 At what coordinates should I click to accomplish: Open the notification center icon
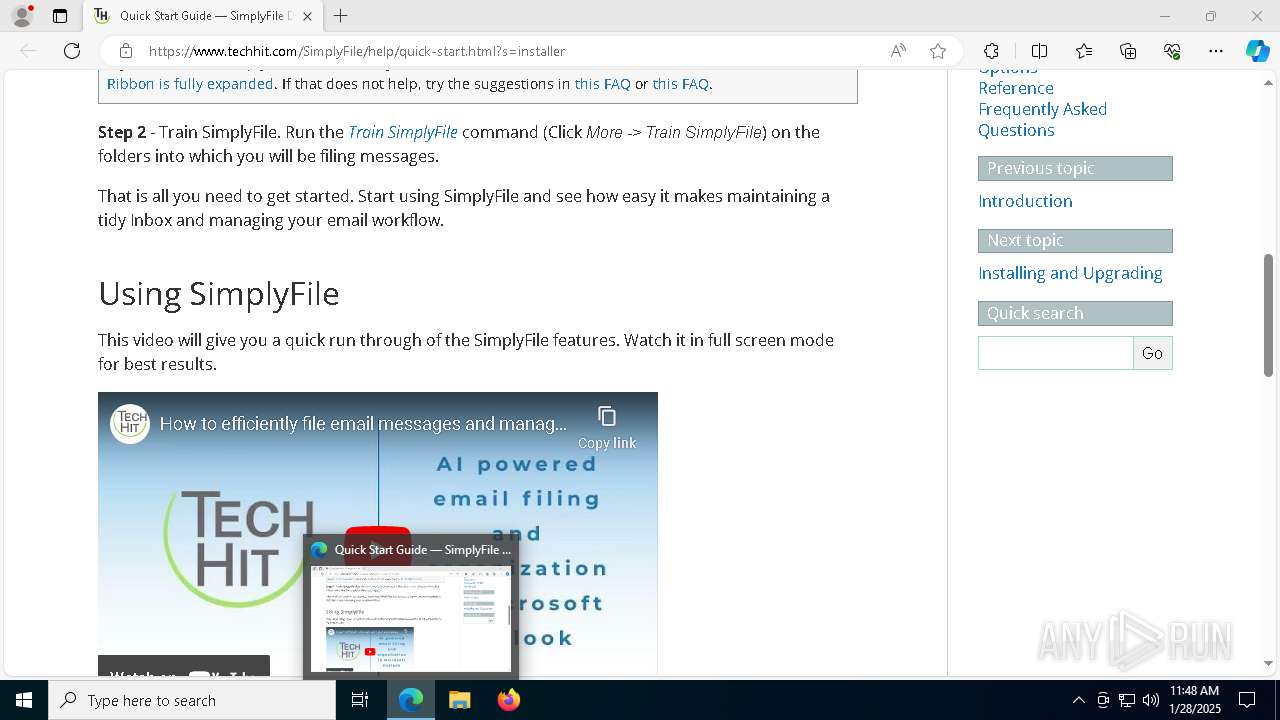[1247, 700]
